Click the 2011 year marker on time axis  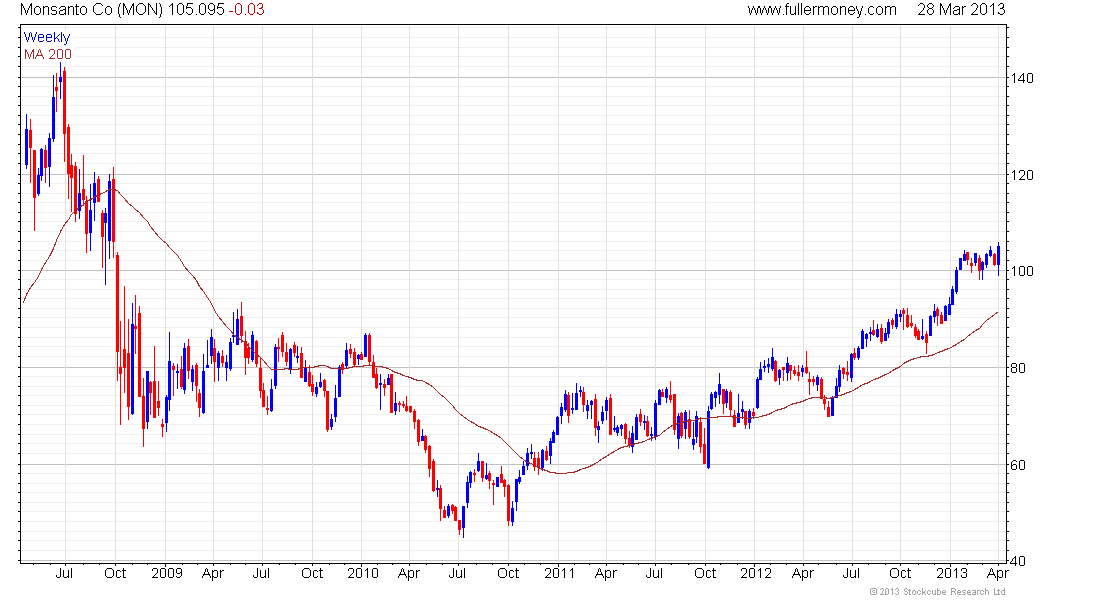coord(559,573)
